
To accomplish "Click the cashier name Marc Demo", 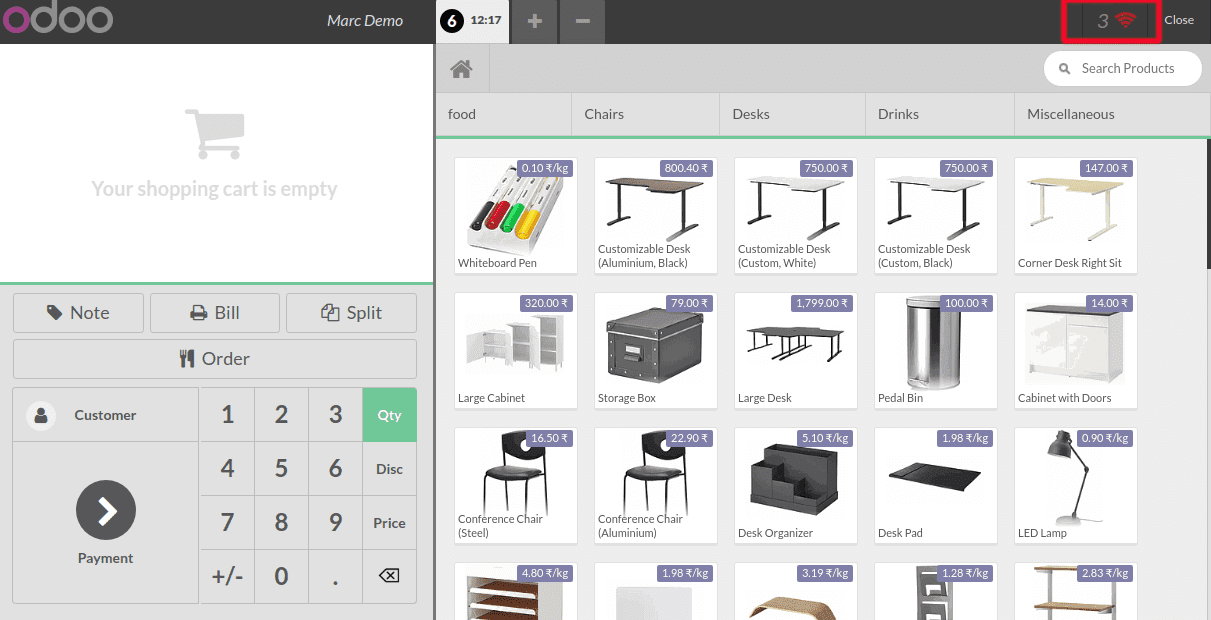I will coord(365,20).
